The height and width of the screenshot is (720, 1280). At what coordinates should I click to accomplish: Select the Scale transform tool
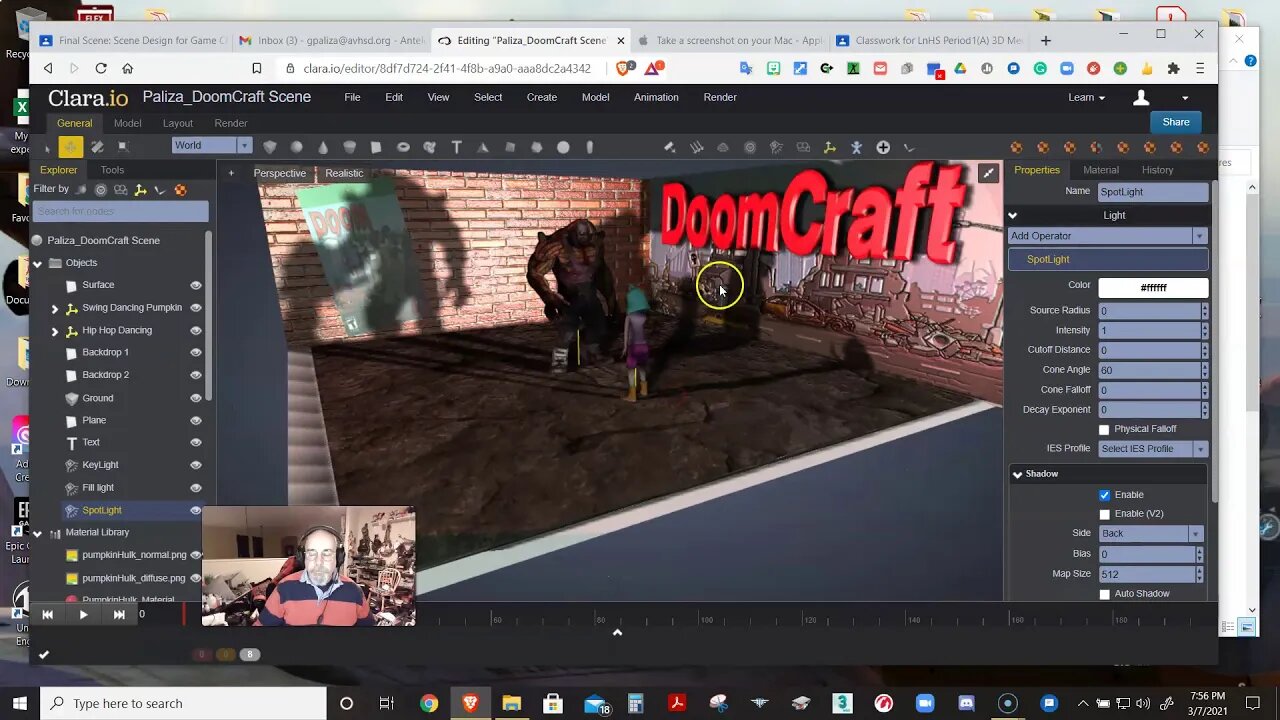(123, 147)
